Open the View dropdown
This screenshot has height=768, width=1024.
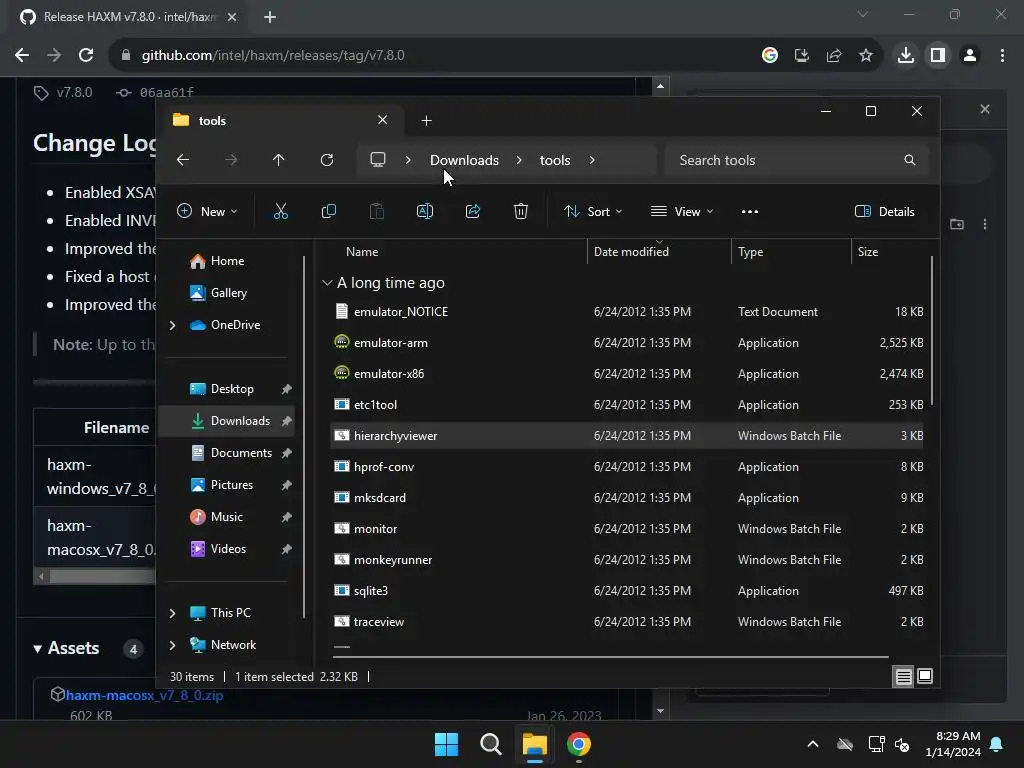[682, 212]
